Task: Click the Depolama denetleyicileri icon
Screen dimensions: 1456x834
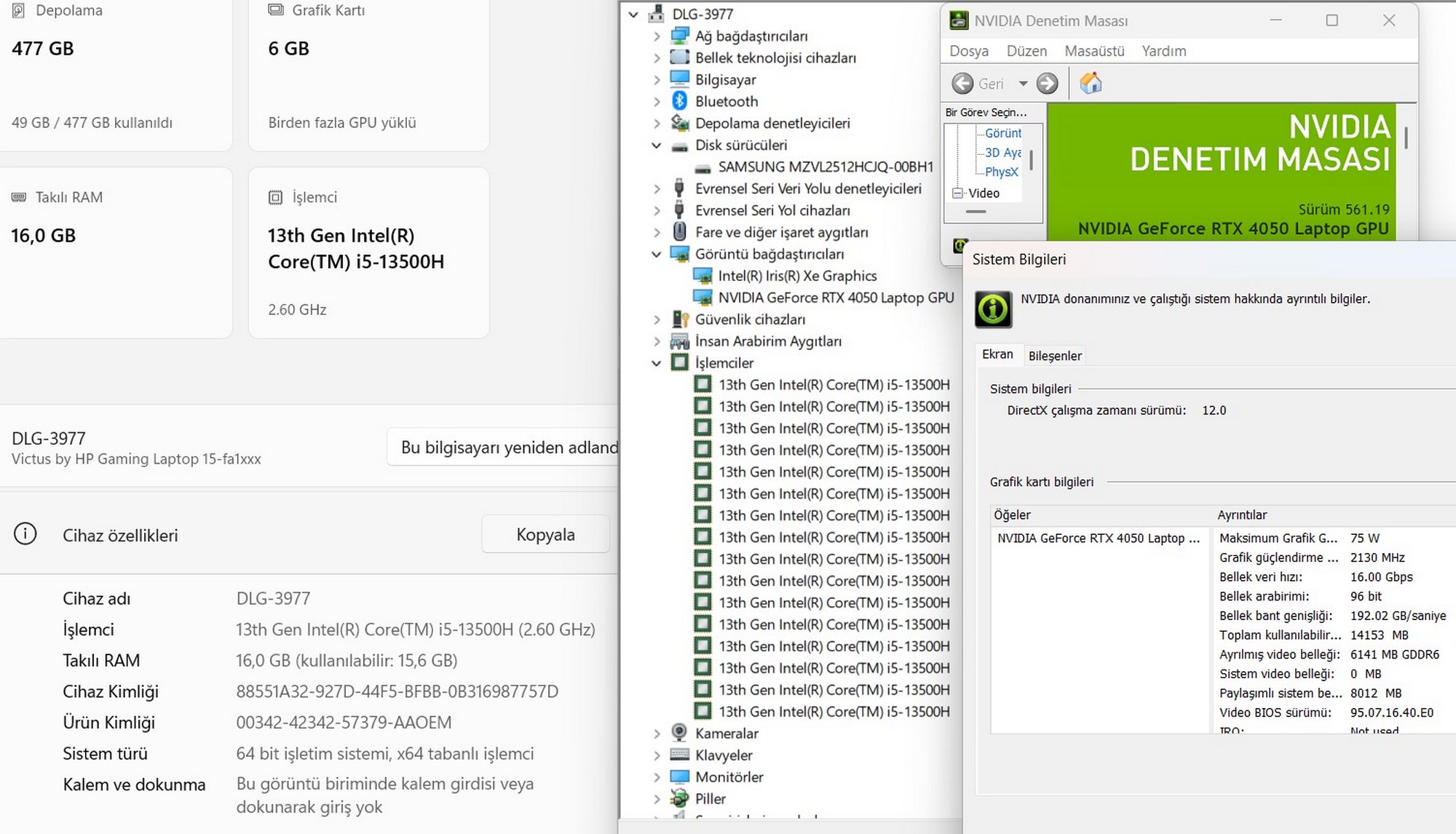Action: pos(679,123)
